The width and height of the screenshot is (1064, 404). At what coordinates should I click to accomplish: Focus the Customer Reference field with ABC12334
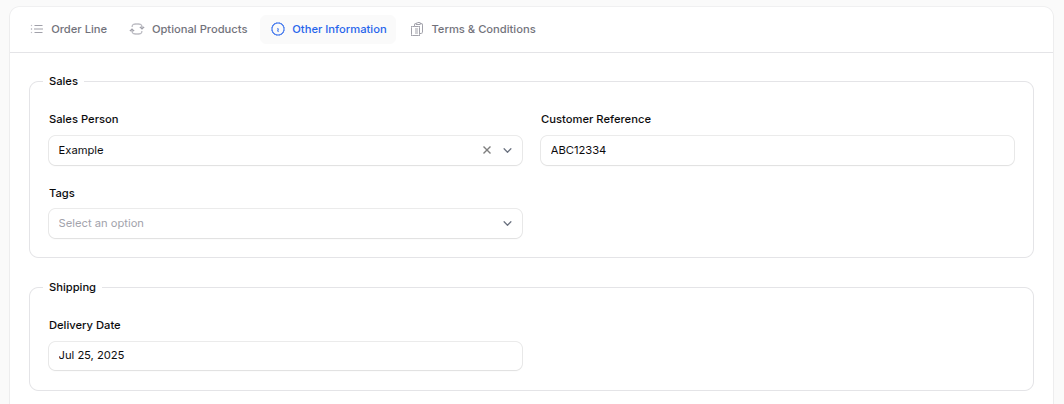coord(777,150)
